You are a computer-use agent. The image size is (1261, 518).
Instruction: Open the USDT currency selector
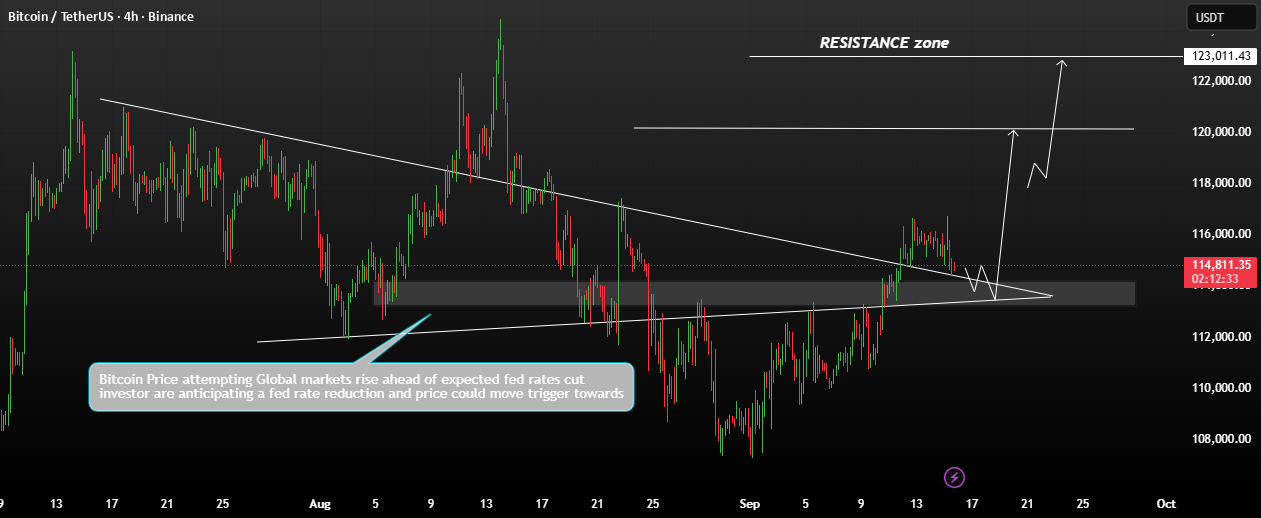(1221, 16)
